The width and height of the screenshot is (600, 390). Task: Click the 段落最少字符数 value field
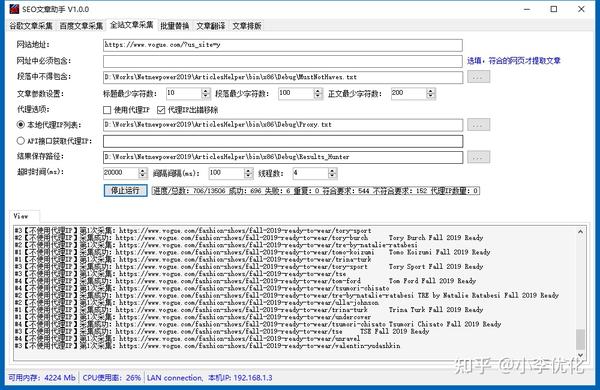click(296, 93)
